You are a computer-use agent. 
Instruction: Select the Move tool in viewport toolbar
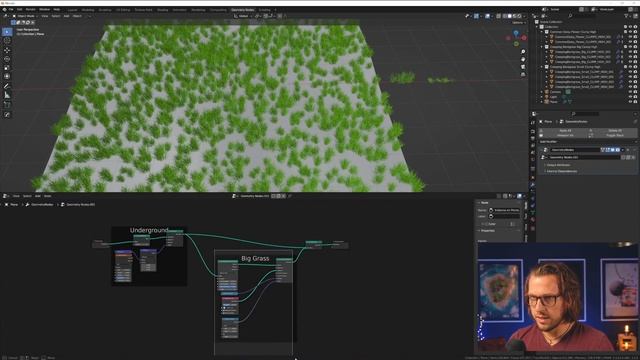(7, 50)
